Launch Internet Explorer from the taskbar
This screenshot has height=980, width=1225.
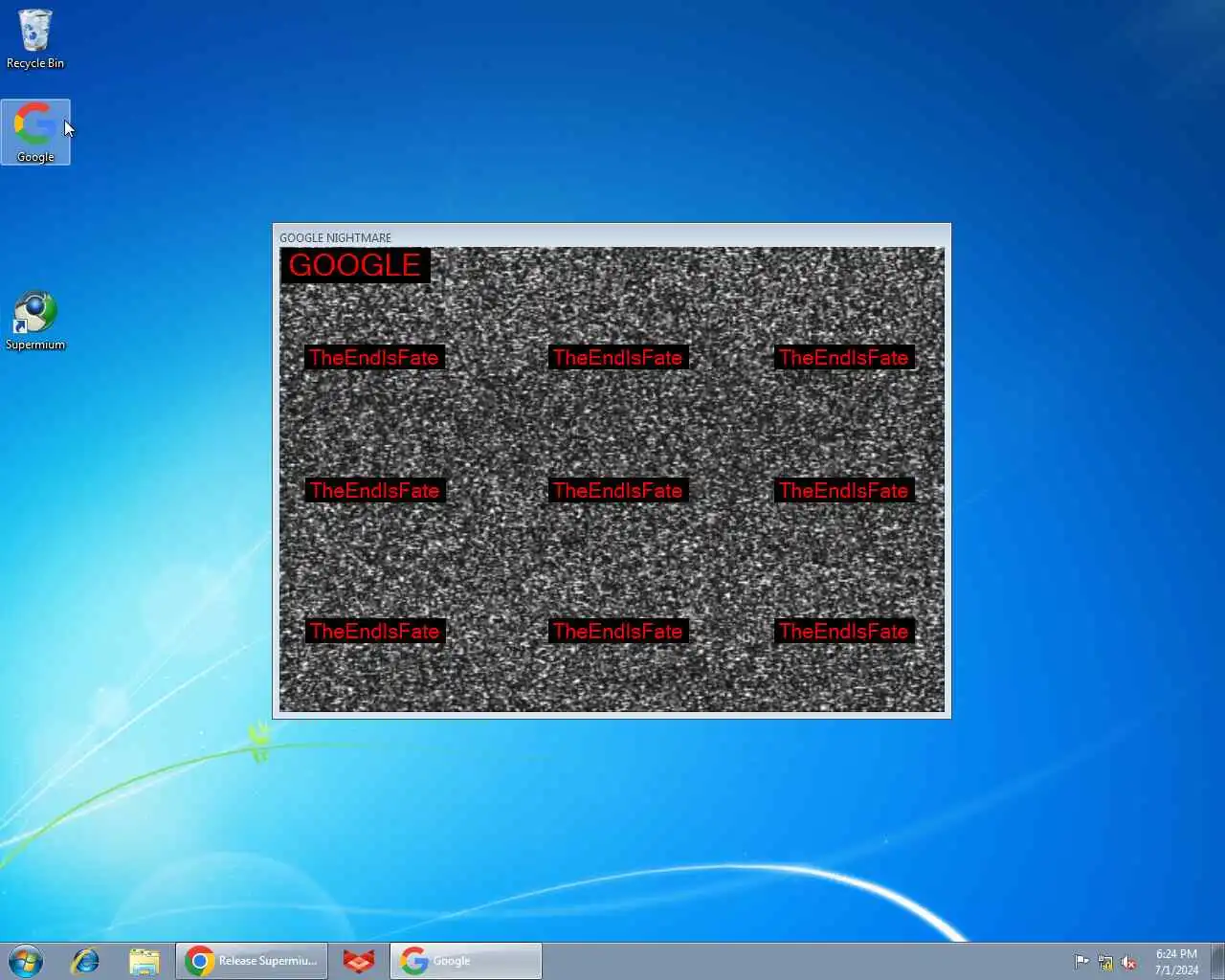(85, 961)
